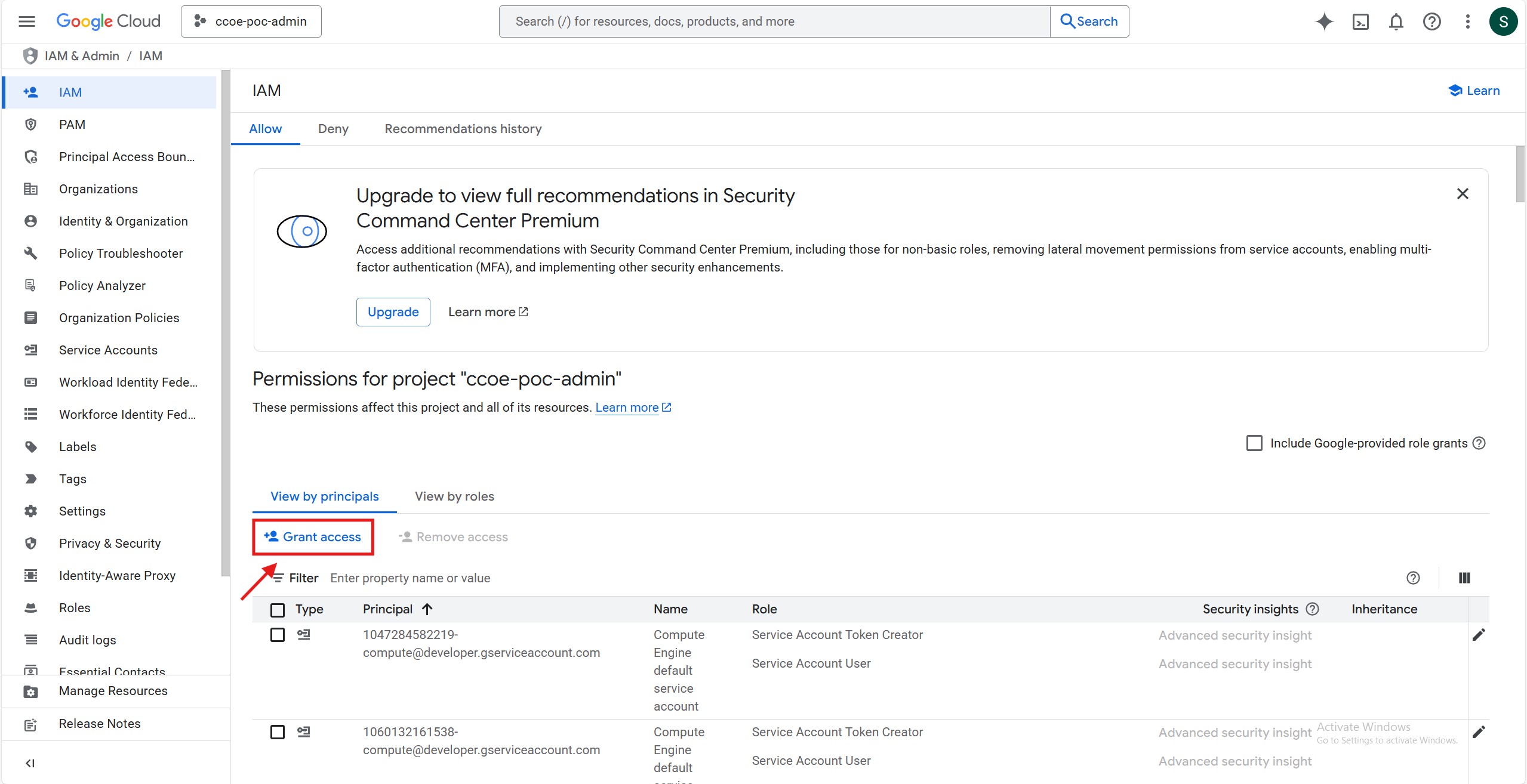Select the 1047284582219-compute principal checkbox
The height and width of the screenshot is (784, 1527).
[x=278, y=635]
